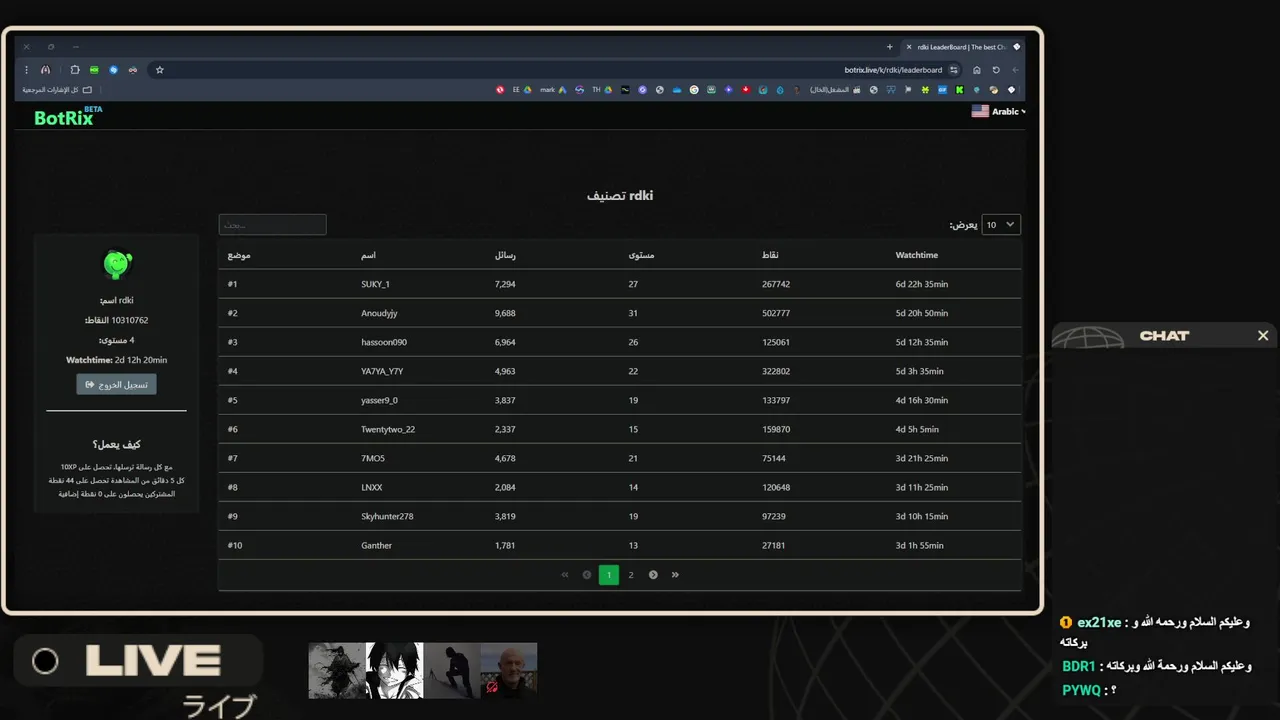Open the all-bookmarks folder in bookmarks bar

(x=58, y=90)
